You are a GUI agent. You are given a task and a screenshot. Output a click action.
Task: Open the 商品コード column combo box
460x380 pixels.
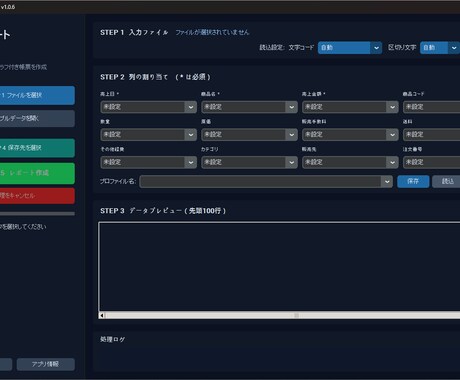click(431, 107)
